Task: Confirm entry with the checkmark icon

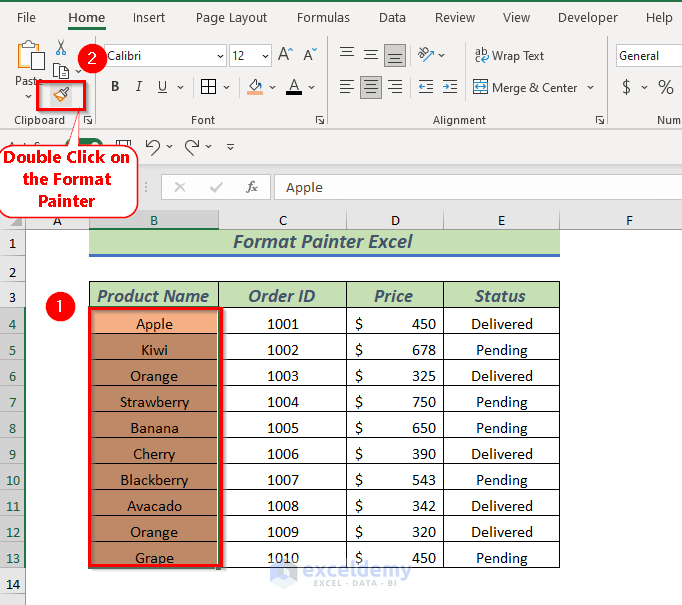Action: click(x=216, y=187)
